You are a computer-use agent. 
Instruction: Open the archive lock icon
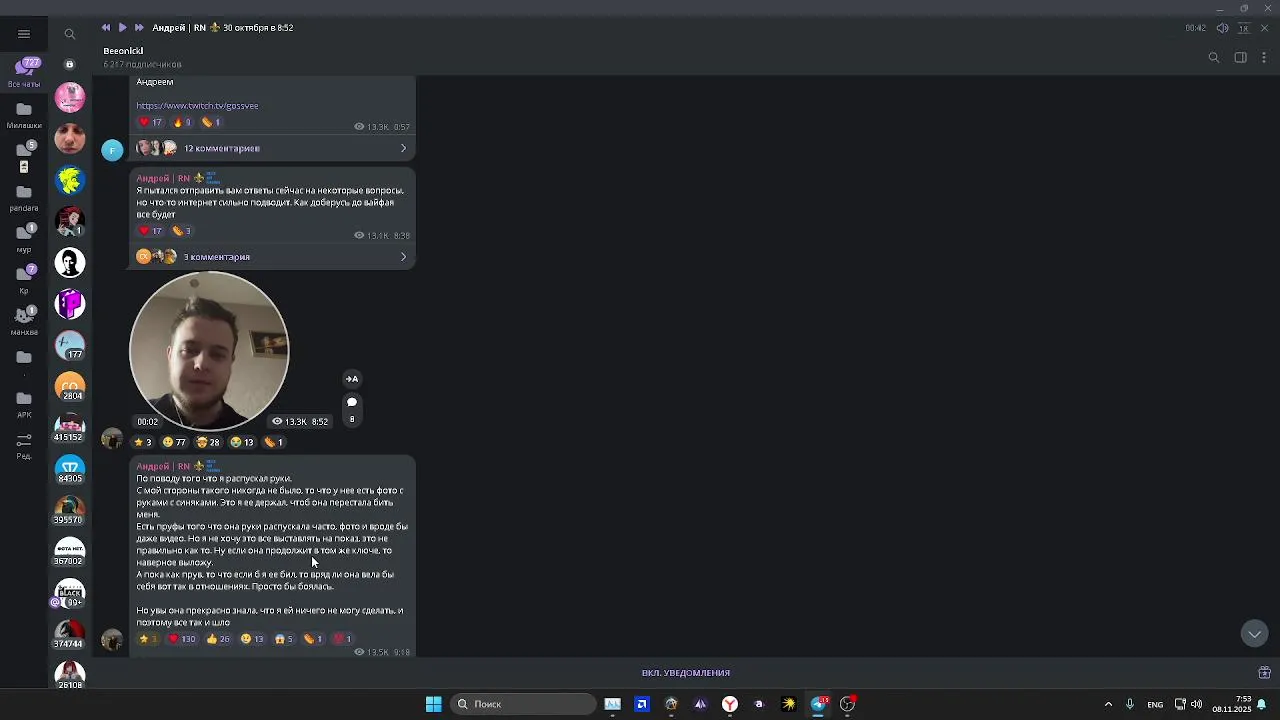70,64
